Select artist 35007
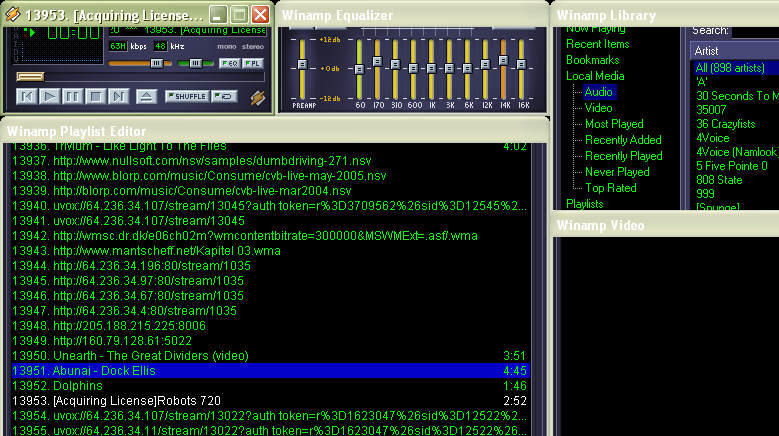Image resolution: width=779 pixels, height=436 pixels. 711,109
